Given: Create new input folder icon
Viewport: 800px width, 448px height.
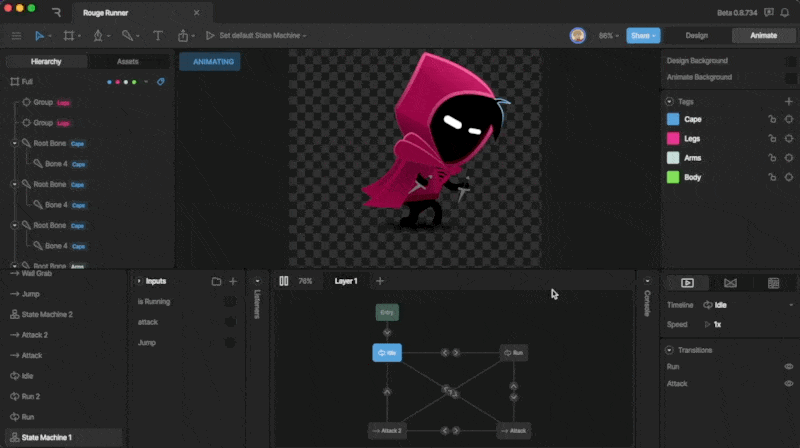Looking at the screenshot, I should pyautogui.click(x=216, y=281).
